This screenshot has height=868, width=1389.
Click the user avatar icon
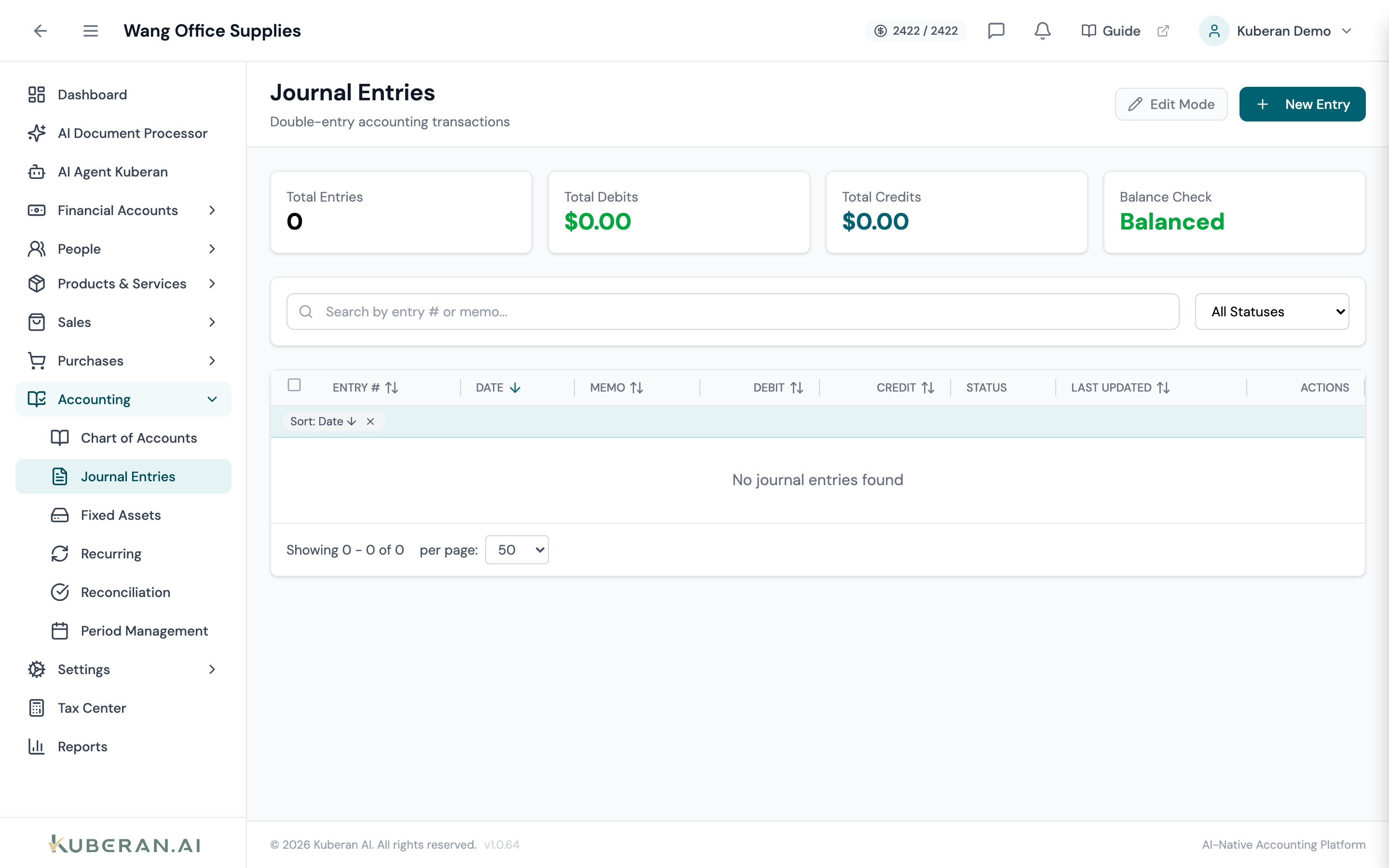pyautogui.click(x=1214, y=31)
